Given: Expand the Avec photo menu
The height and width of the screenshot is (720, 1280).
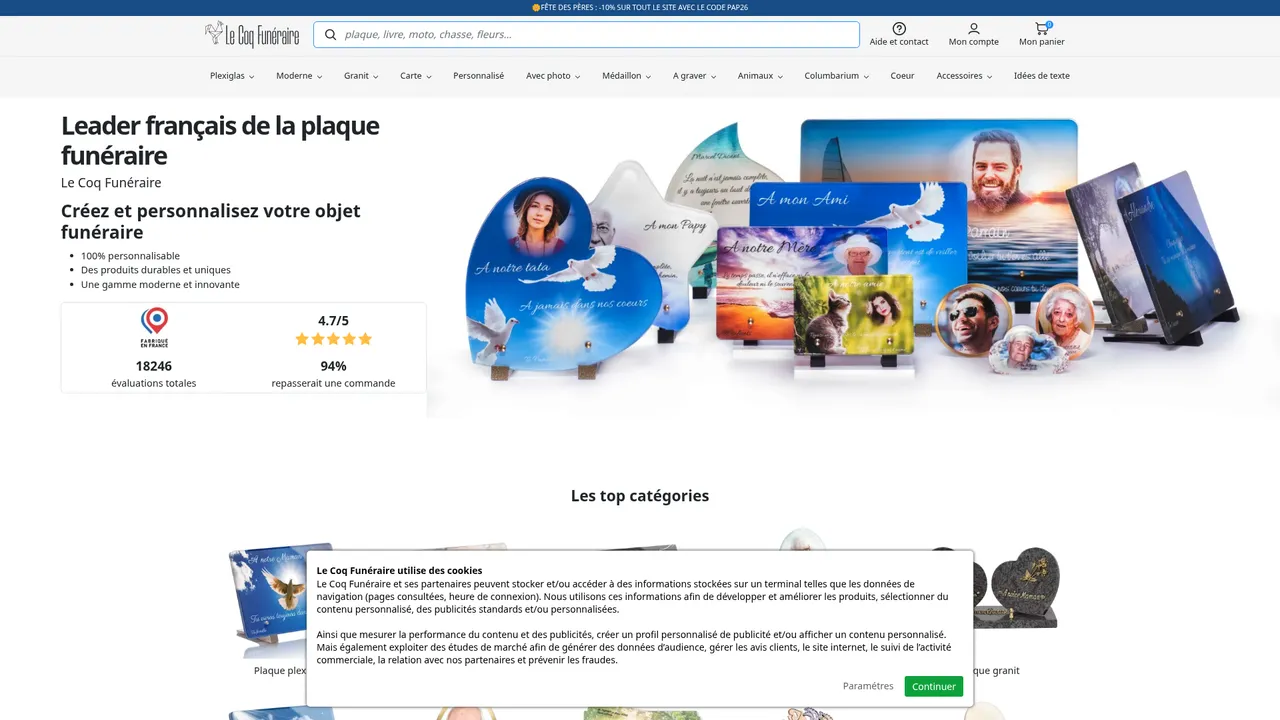Looking at the screenshot, I should point(553,76).
